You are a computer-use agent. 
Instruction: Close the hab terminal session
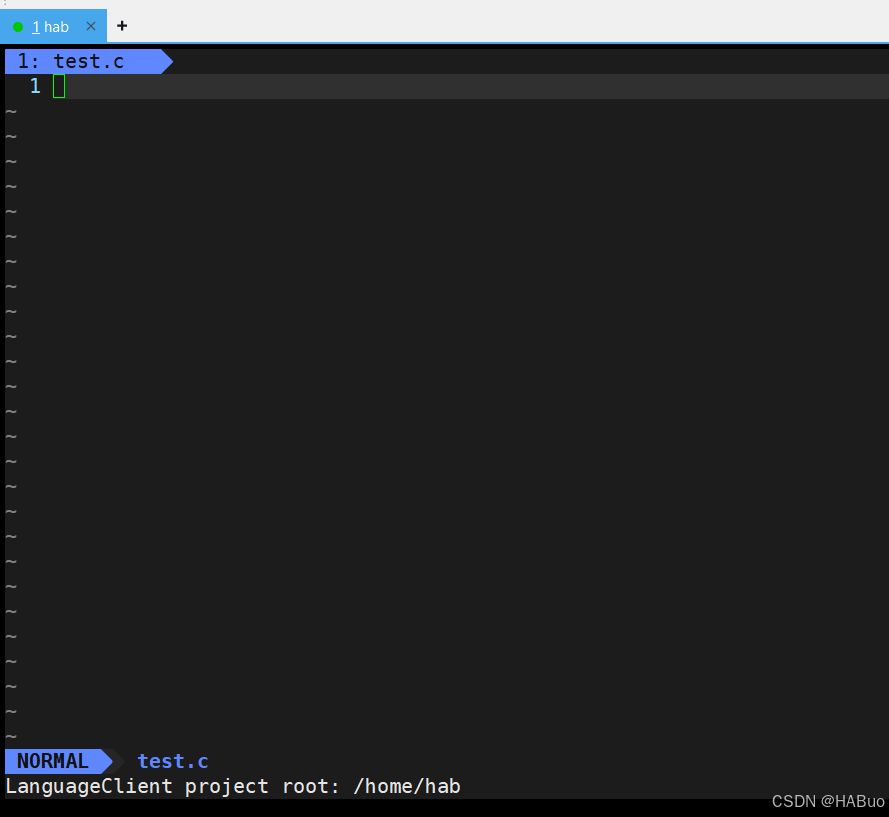[89, 26]
